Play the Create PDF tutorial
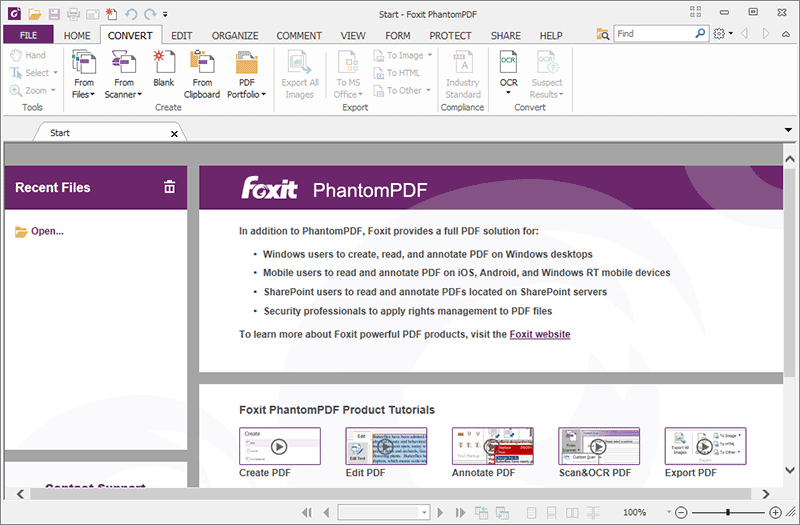The width and height of the screenshot is (800, 525). [x=280, y=446]
